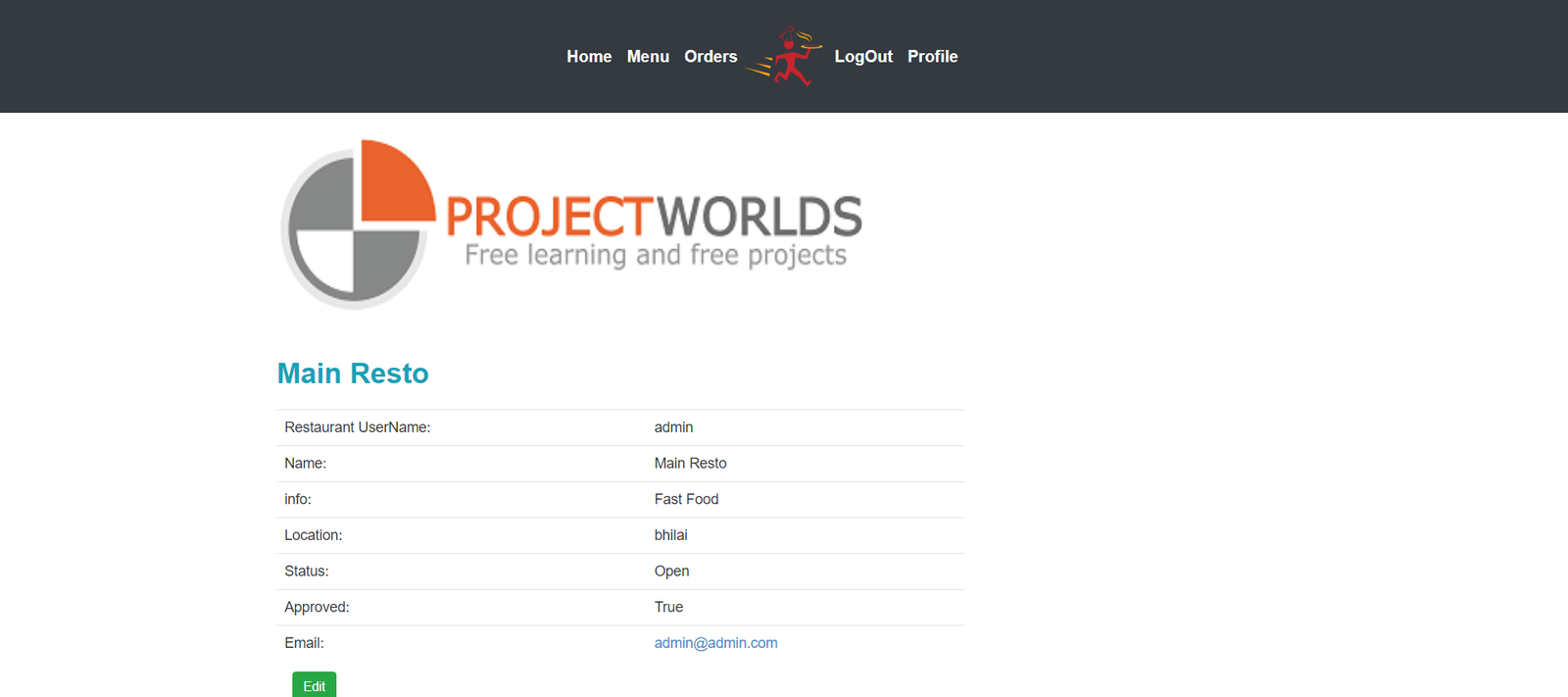Open the Menu navigation item
Viewport: 1568px width, 697px height.
point(648,57)
